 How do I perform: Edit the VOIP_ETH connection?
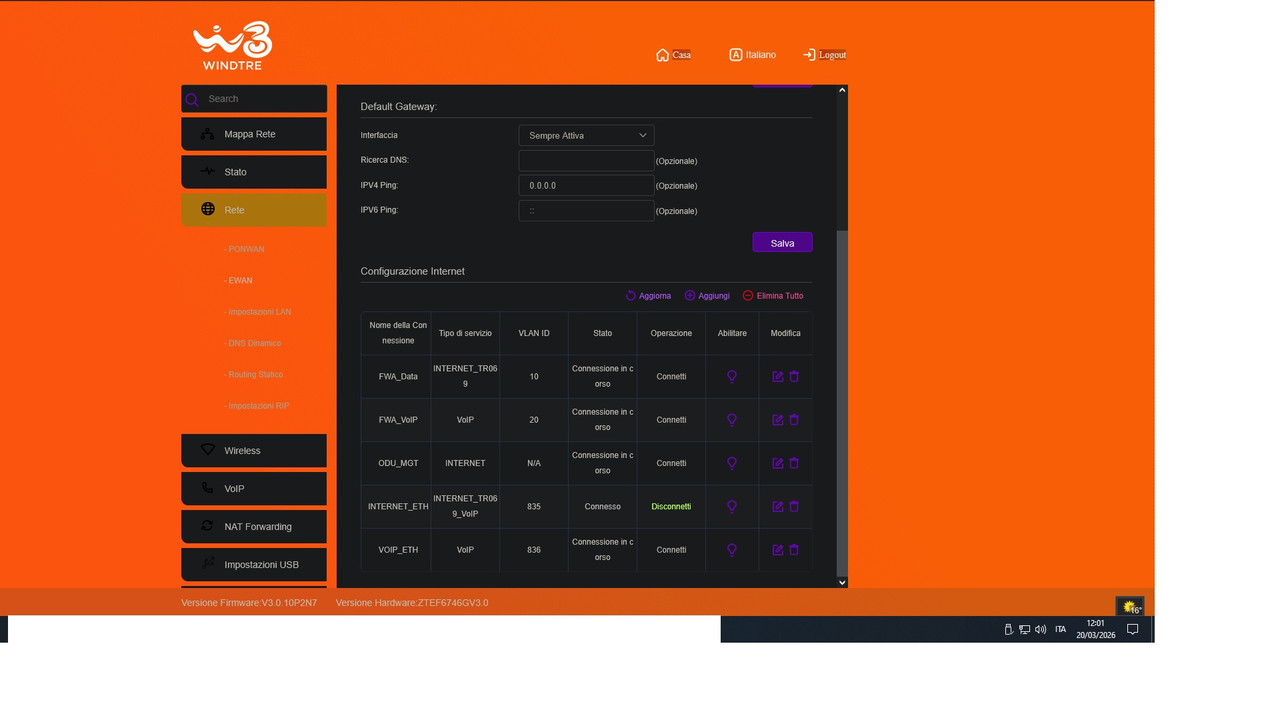(778, 550)
